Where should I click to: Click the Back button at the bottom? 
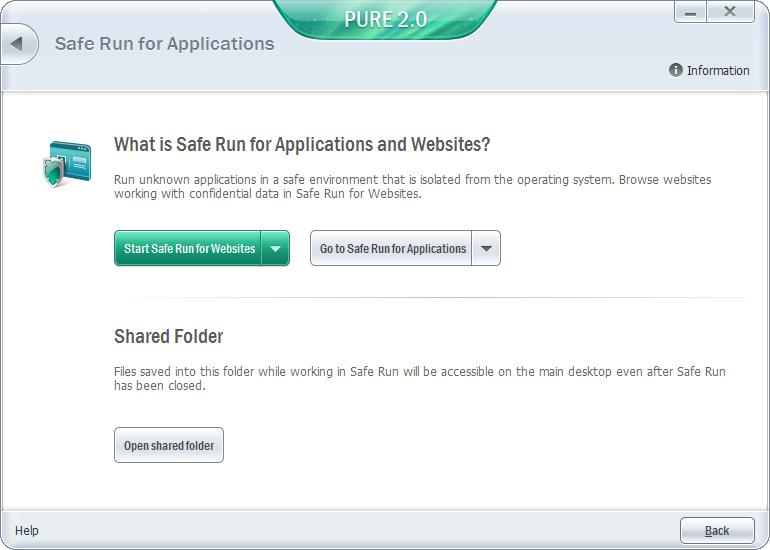[717, 530]
